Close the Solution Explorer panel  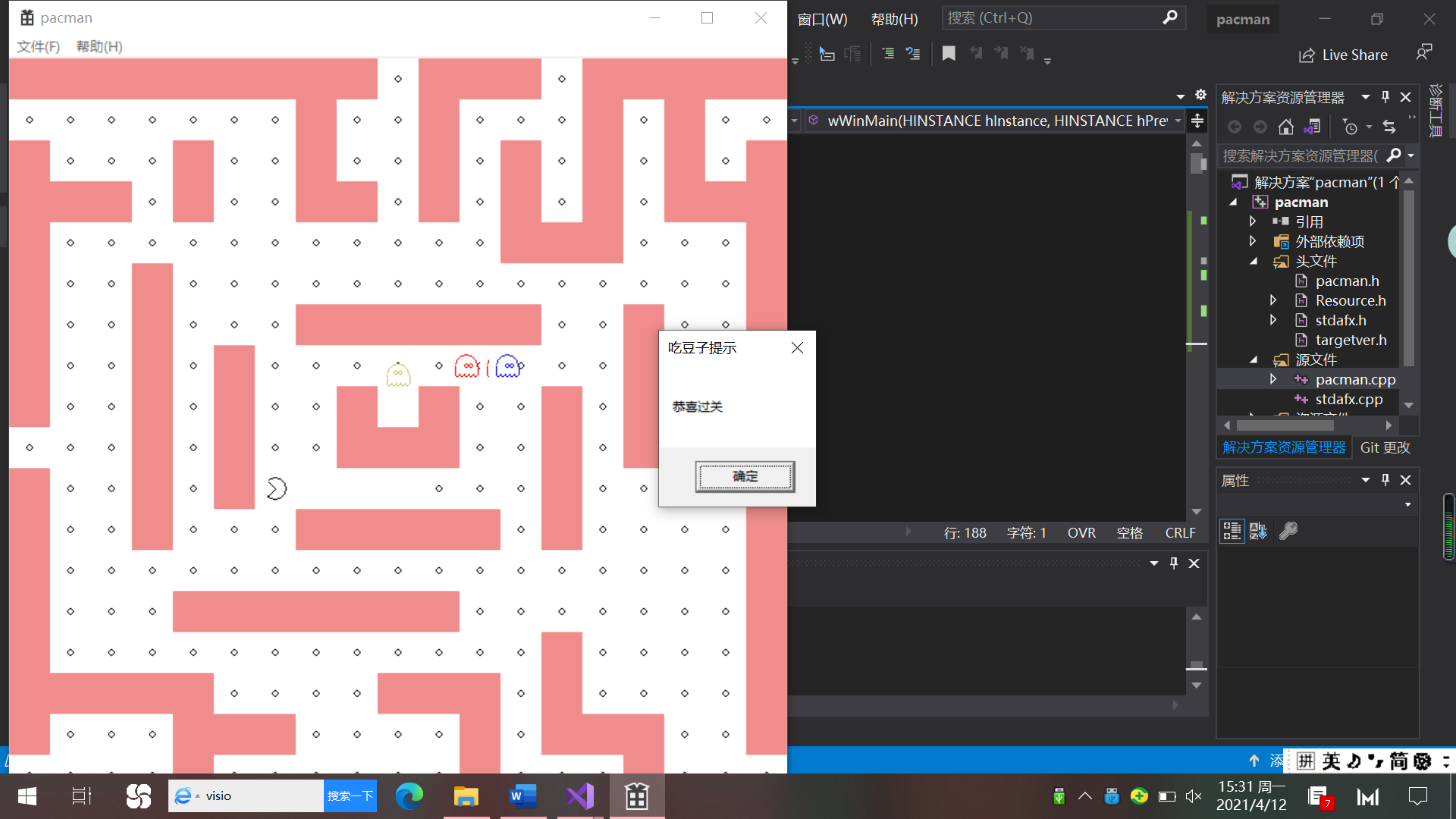click(x=1406, y=97)
